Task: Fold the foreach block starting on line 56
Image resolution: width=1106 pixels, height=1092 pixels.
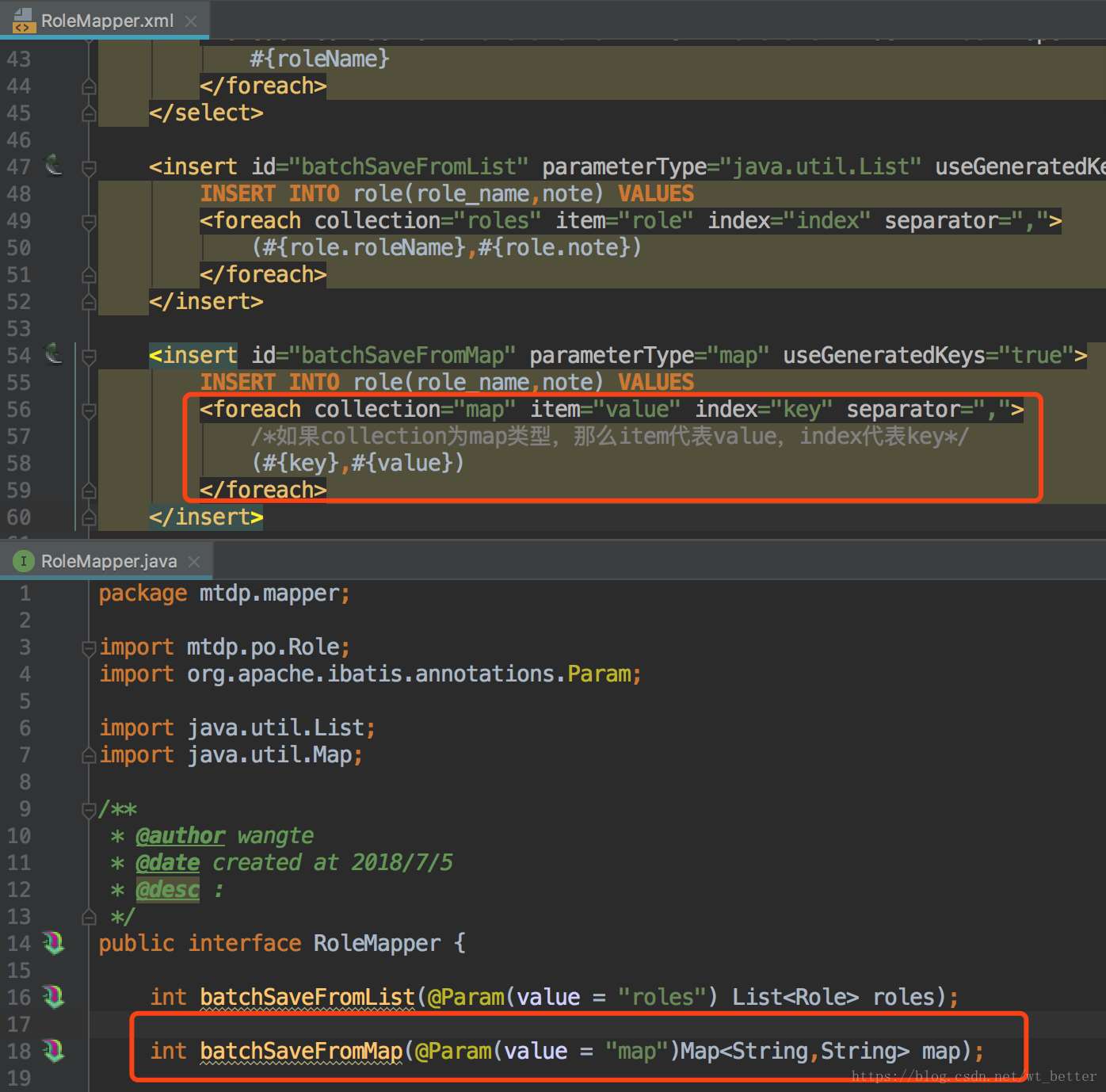Action: point(89,410)
